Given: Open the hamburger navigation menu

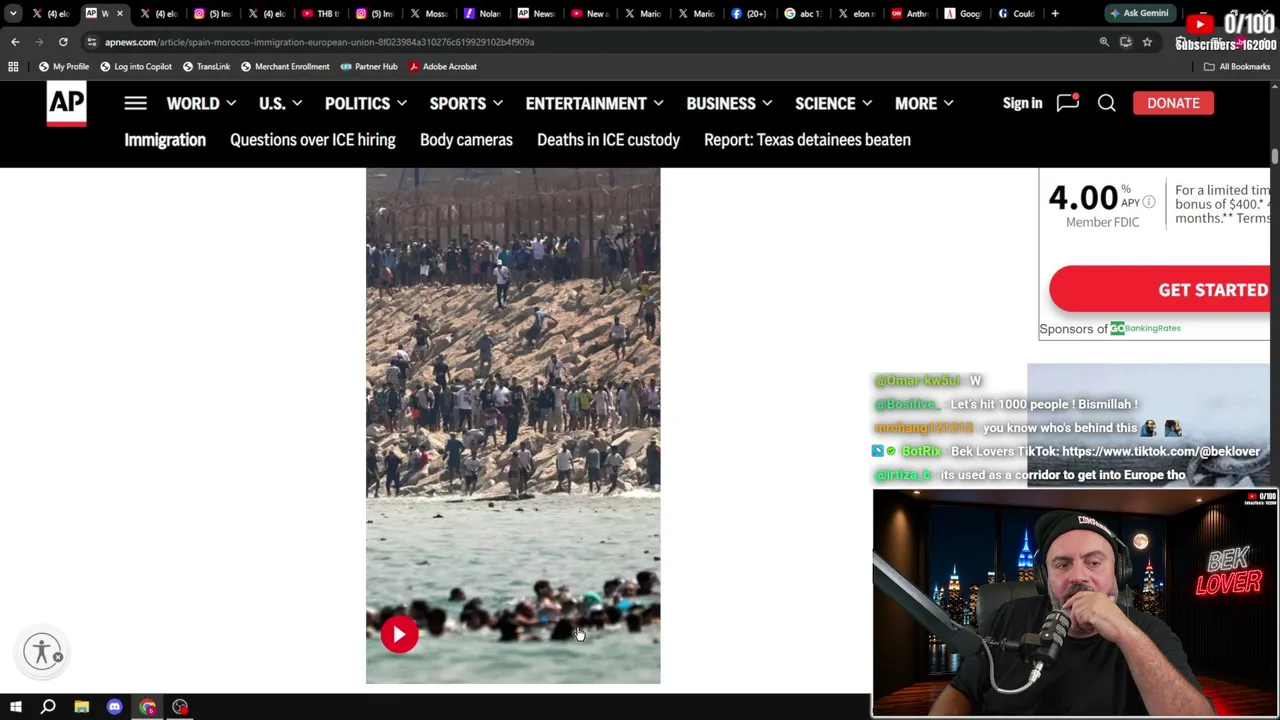Looking at the screenshot, I should tap(135, 103).
